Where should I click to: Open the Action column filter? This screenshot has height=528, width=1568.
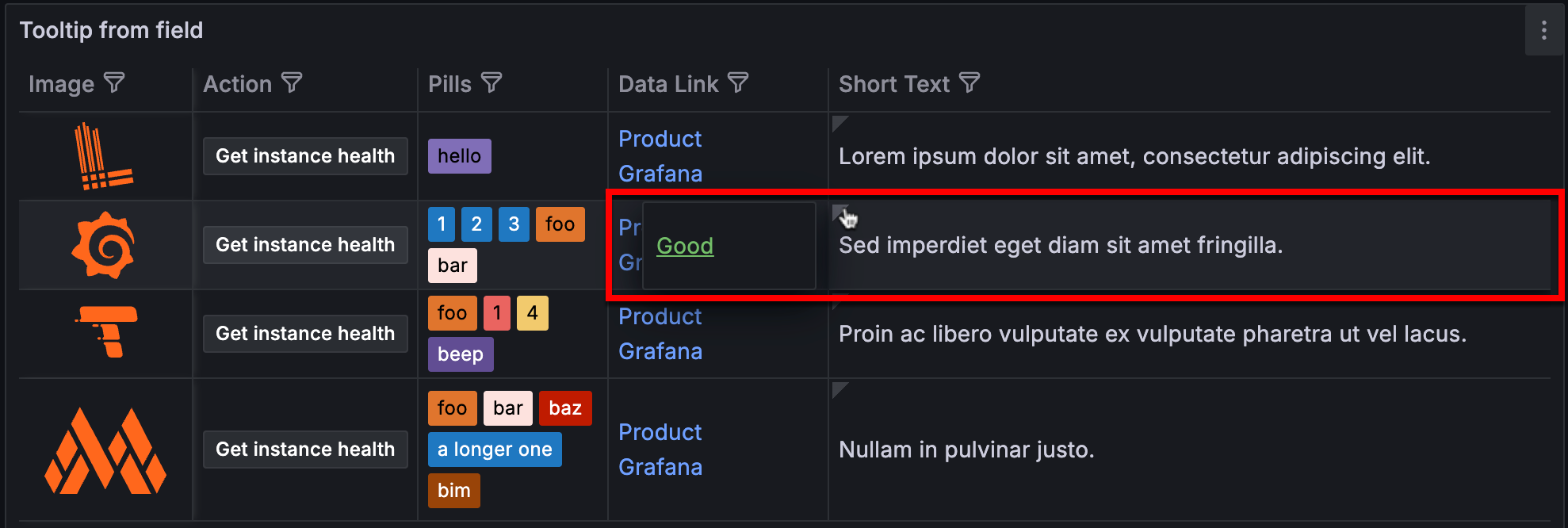point(293,82)
